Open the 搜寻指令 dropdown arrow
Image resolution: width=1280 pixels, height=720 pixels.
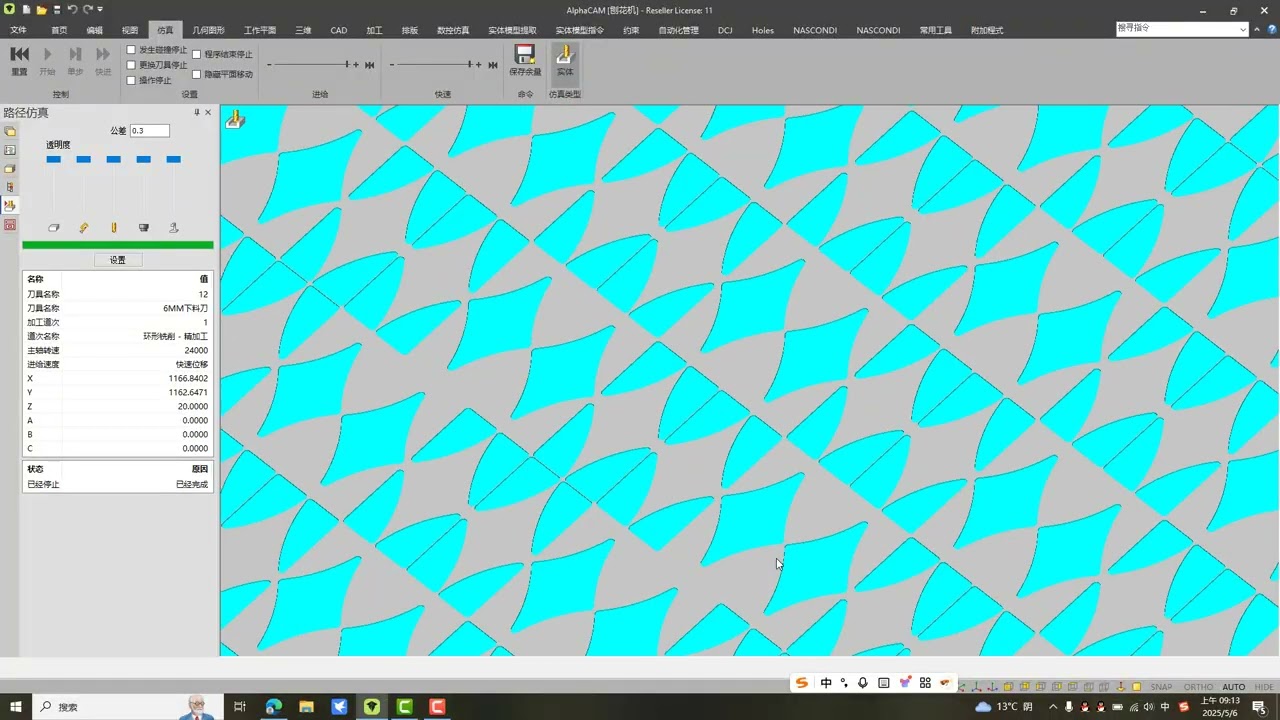(x=1243, y=29)
